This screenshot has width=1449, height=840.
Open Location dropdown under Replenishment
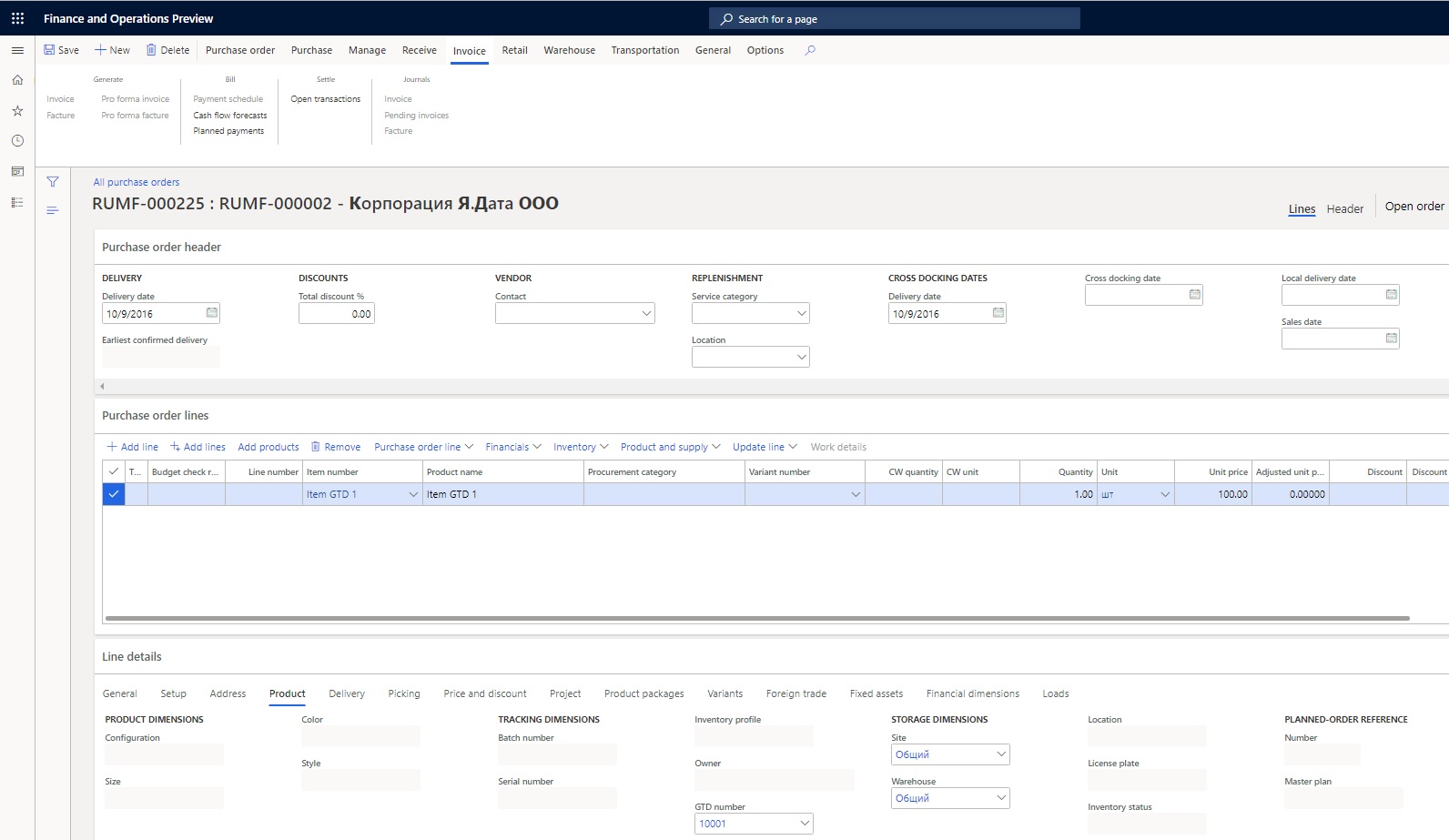[x=802, y=357]
